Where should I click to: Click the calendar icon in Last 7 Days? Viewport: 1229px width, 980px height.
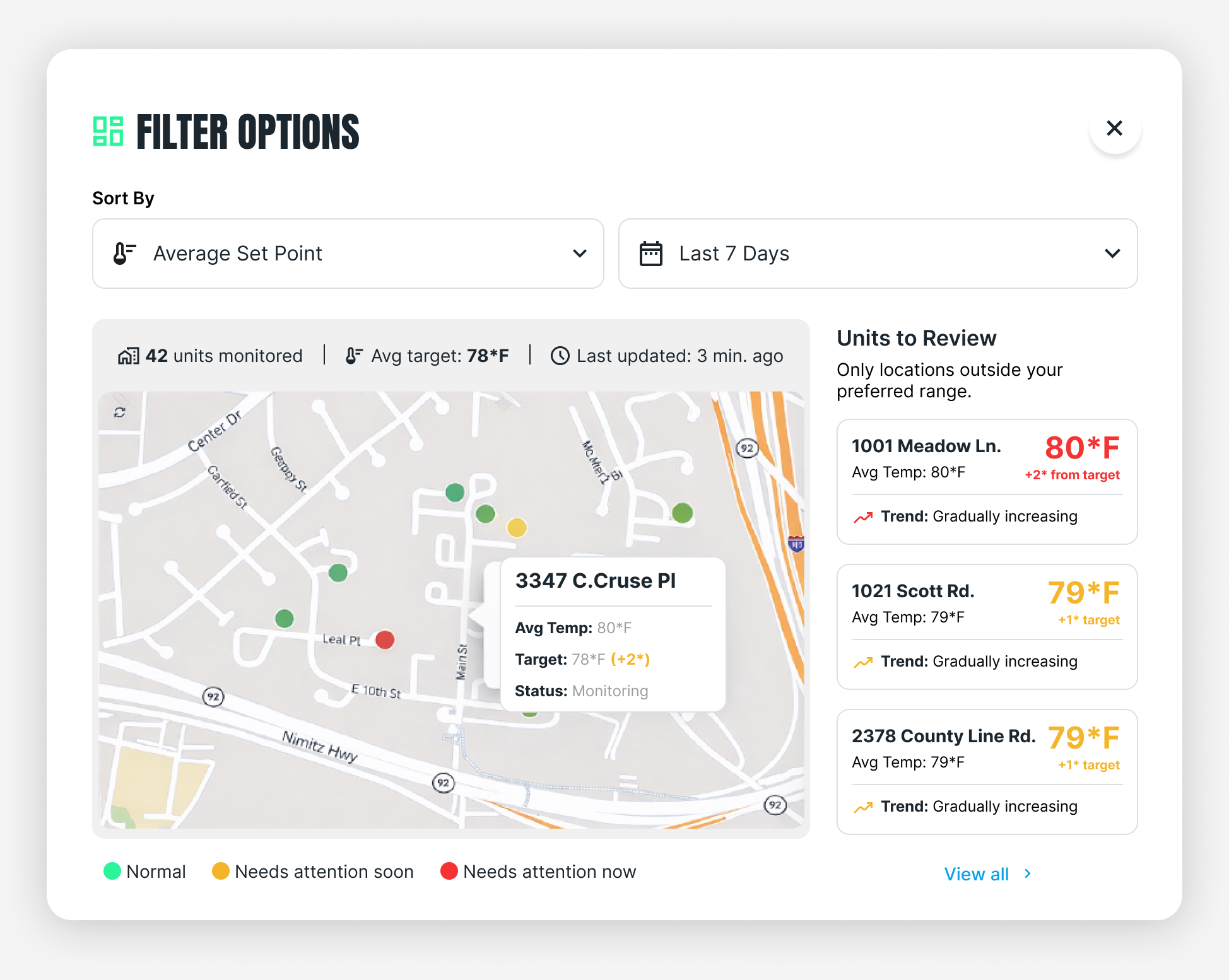pos(650,254)
